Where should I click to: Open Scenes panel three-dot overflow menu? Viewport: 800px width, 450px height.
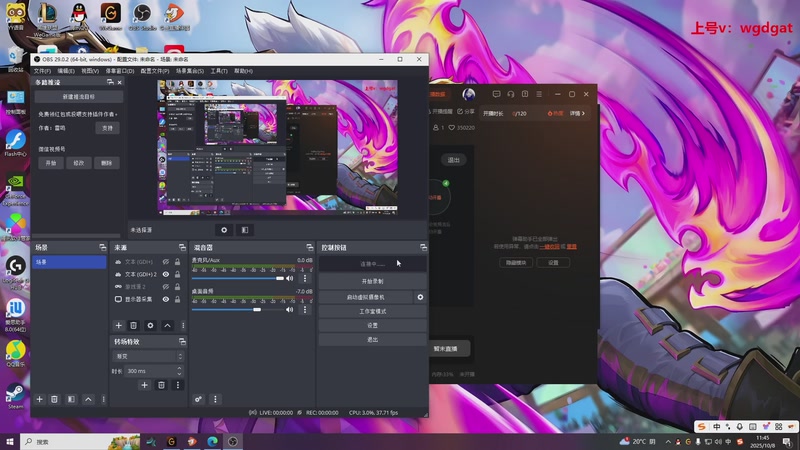[x=104, y=399]
